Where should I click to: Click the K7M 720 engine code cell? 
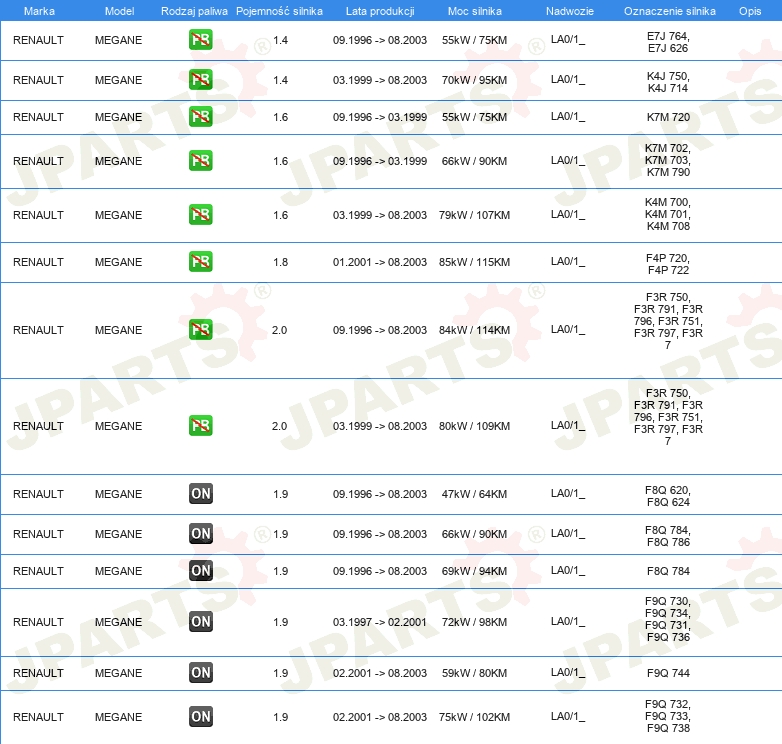coord(668,117)
